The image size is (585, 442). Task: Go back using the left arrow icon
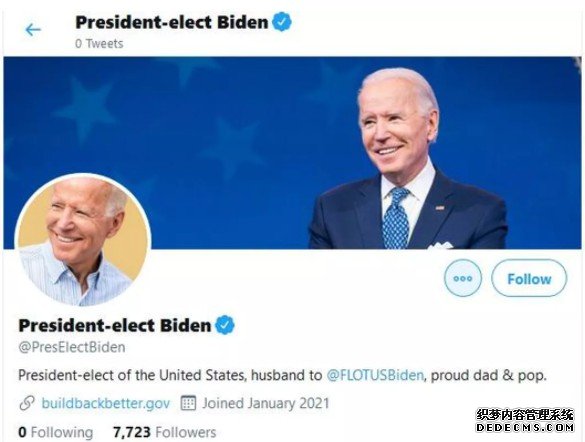[x=33, y=30]
